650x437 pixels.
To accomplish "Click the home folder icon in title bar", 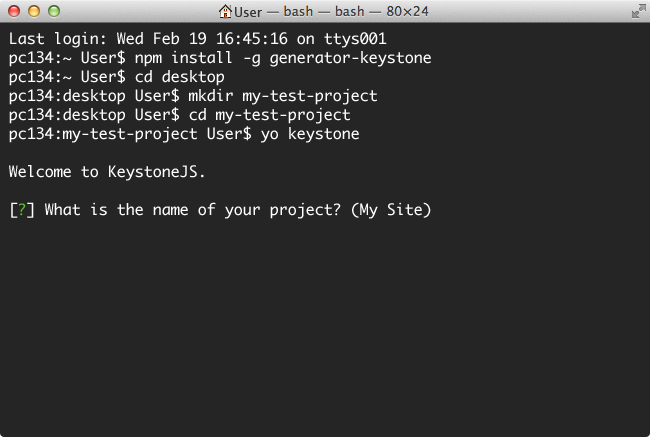I will (x=225, y=11).
